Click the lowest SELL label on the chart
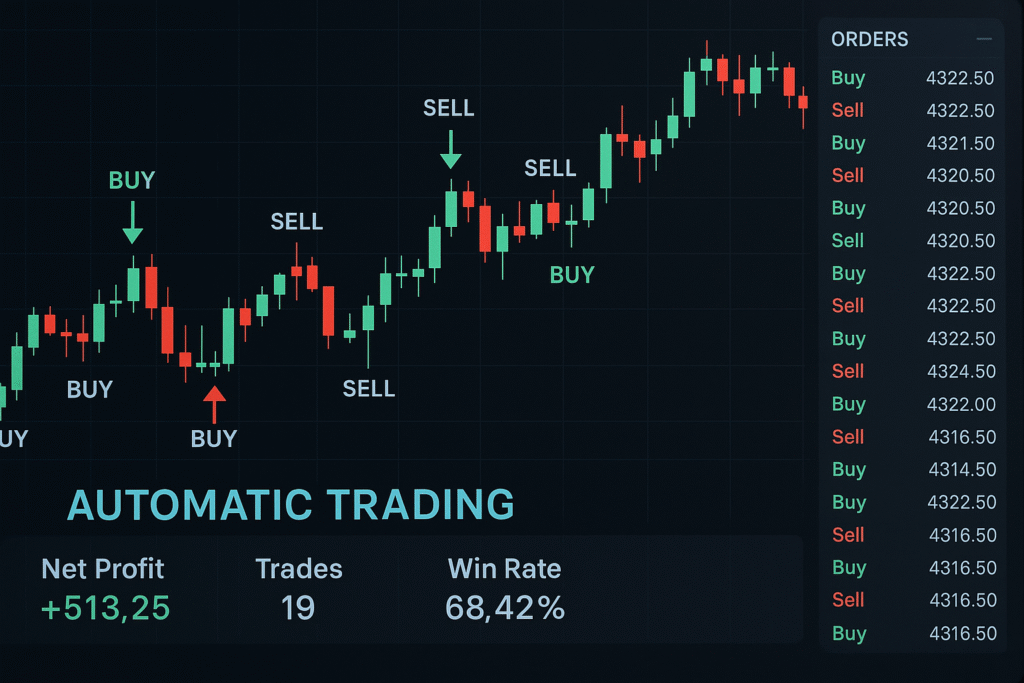1024x683 pixels. tap(369, 389)
